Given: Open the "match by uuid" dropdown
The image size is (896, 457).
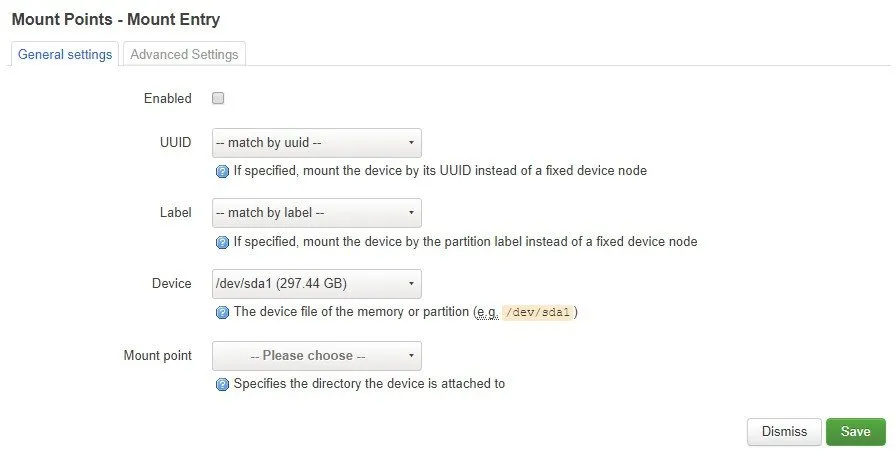Looking at the screenshot, I should point(316,142).
